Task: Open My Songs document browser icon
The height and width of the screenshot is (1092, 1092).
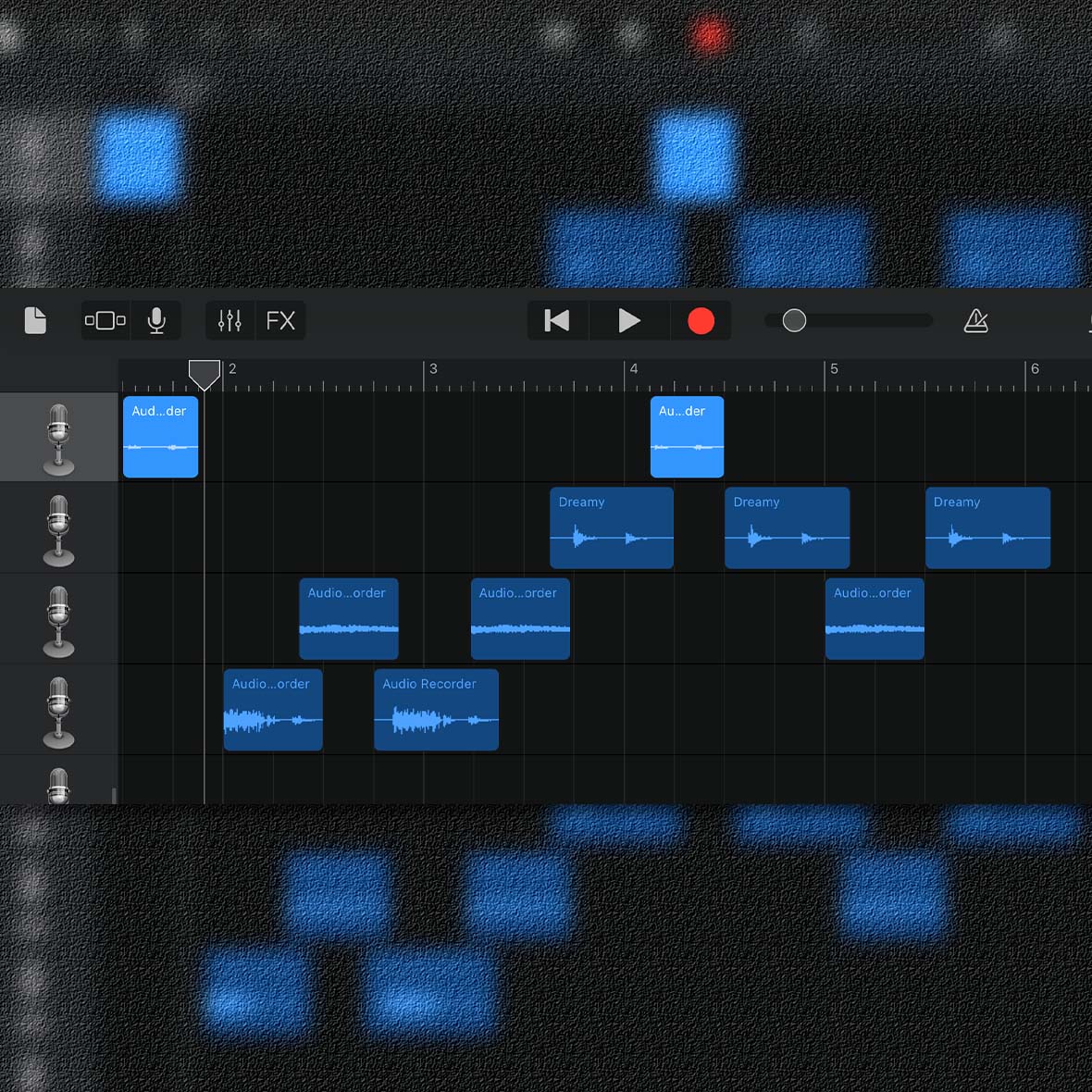Action: tap(35, 320)
